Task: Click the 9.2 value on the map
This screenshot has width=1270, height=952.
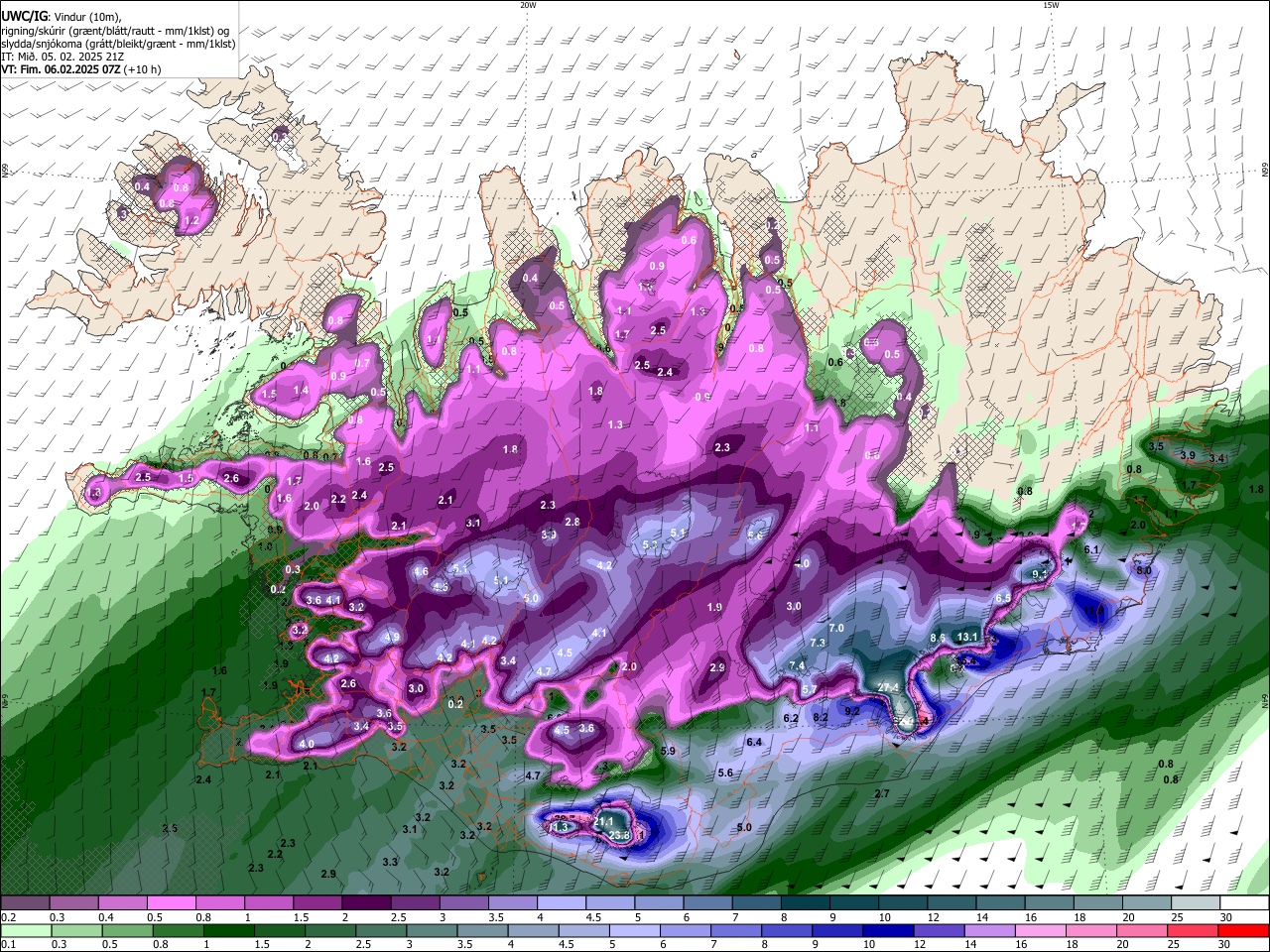Action: (x=852, y=710)
